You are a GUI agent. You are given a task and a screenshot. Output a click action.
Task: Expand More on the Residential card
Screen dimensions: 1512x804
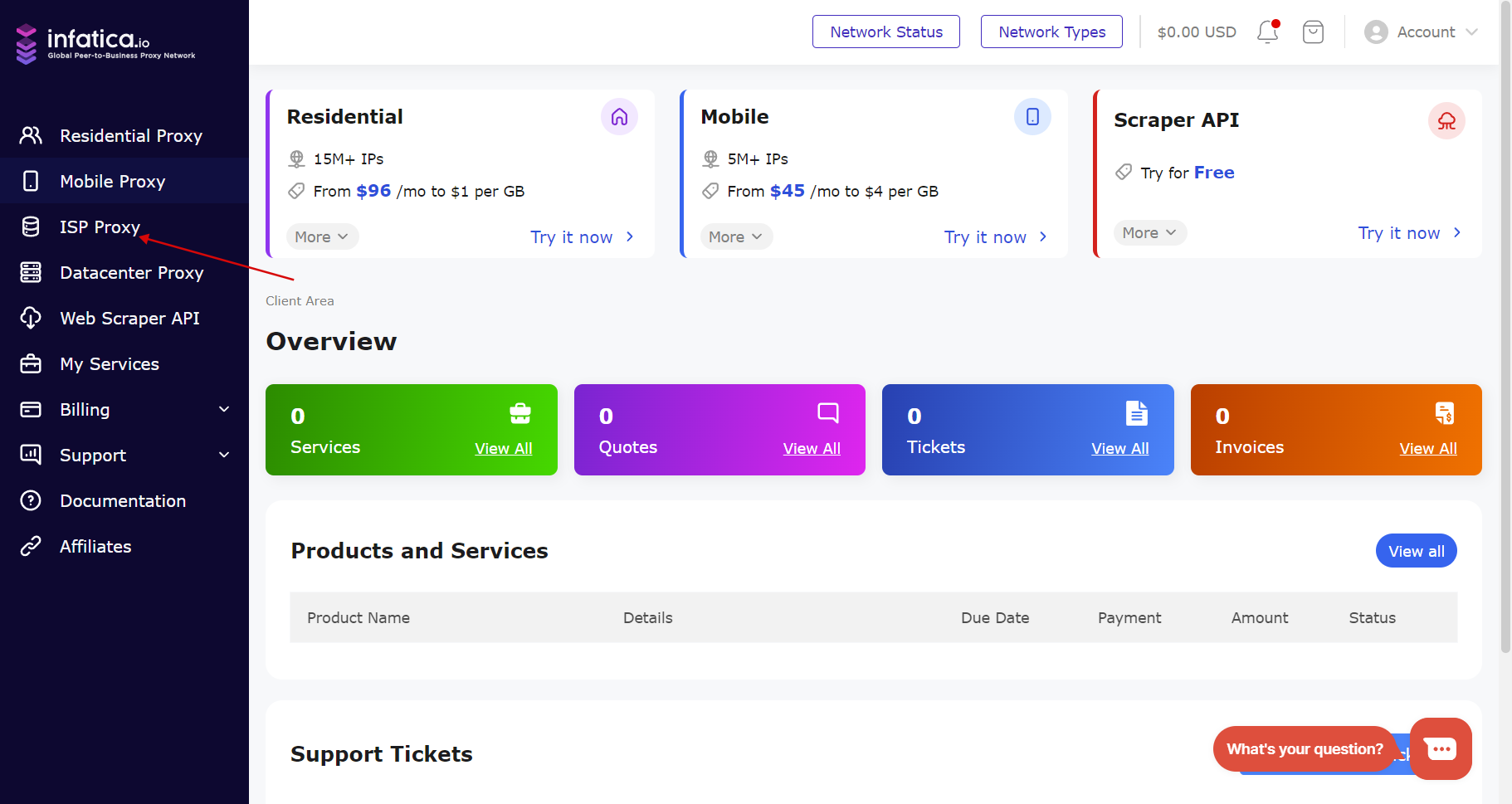click(x=322, y=236)
